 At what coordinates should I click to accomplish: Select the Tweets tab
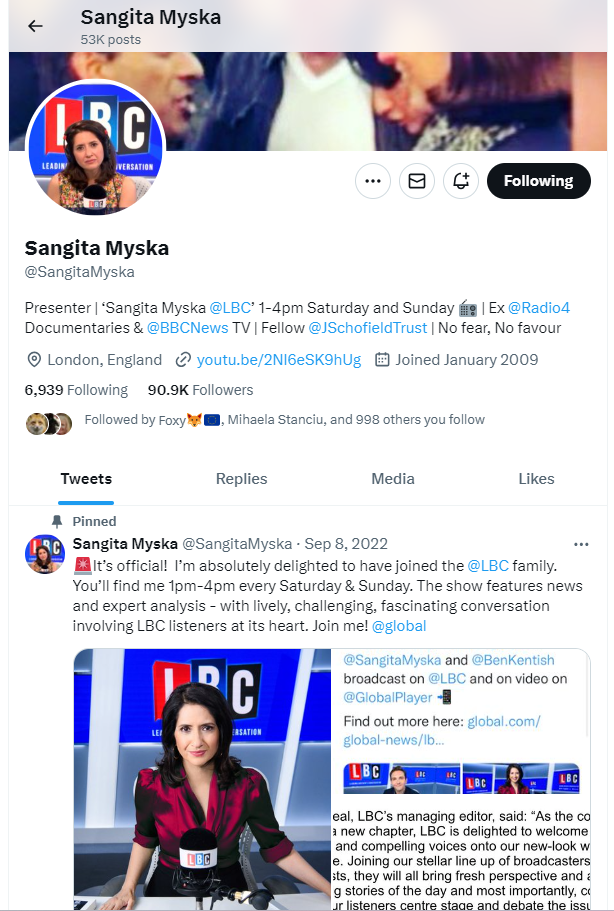tap(86, 479)
